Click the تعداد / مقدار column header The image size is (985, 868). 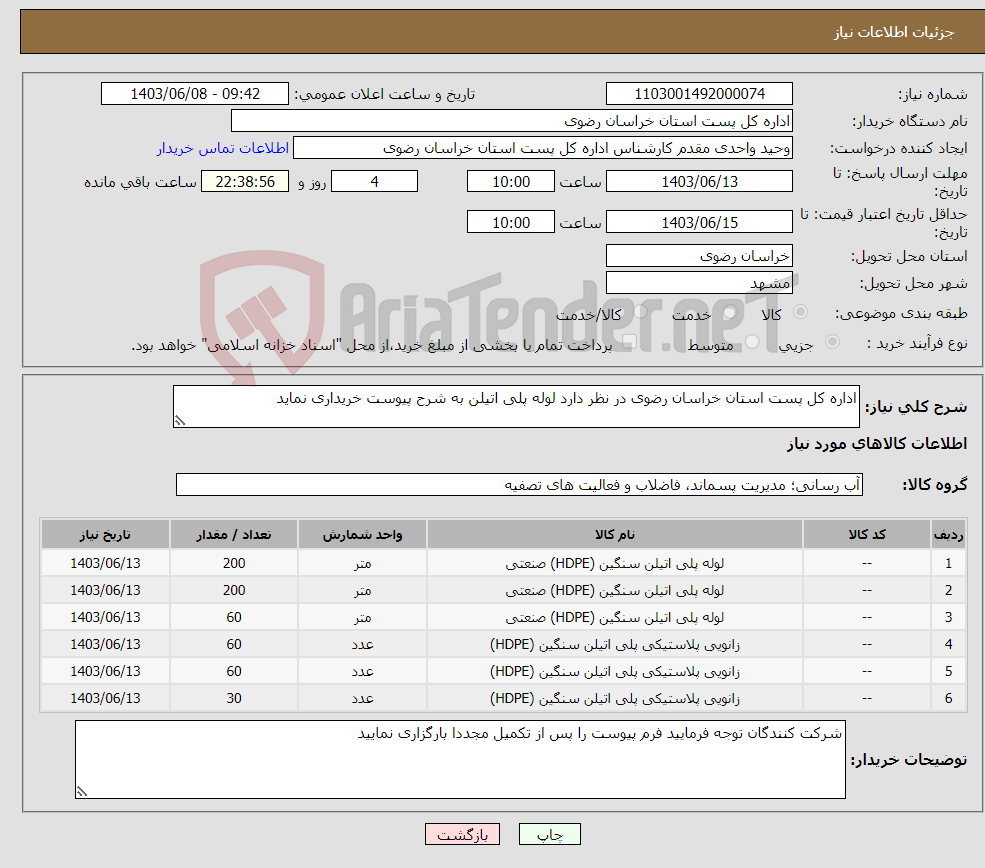click(x=234, y=534)
